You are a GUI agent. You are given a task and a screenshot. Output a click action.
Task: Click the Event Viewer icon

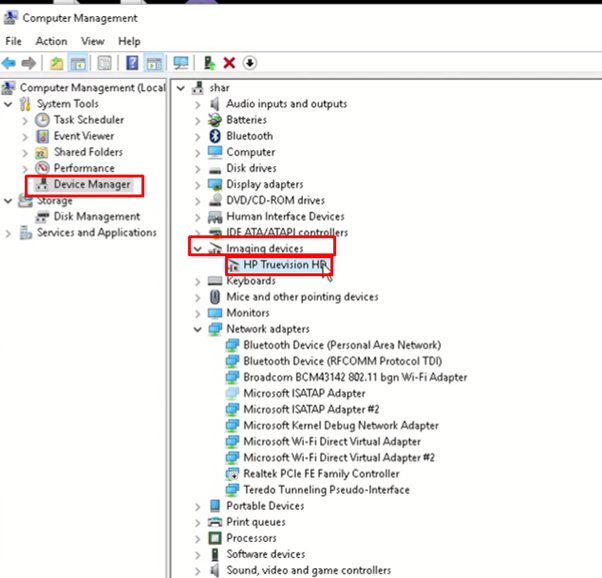(x=42, y=136)
